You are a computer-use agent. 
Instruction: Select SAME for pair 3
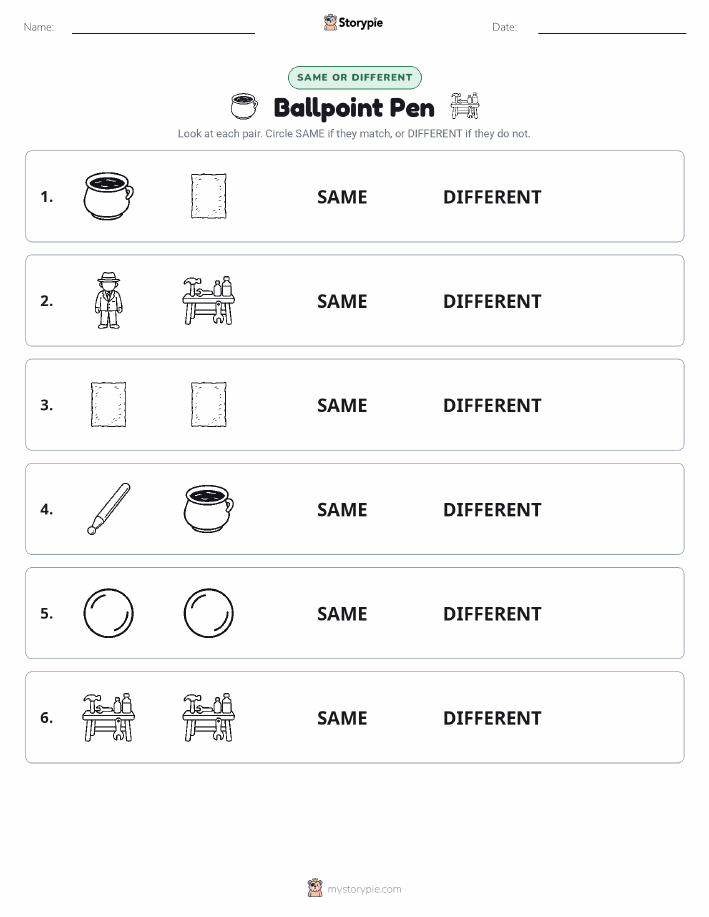(x=342, y=405)
